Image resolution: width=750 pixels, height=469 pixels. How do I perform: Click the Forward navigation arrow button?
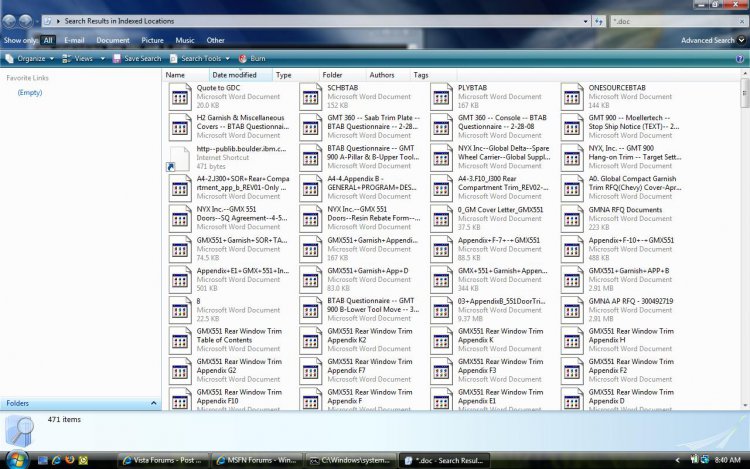point(26,21)
